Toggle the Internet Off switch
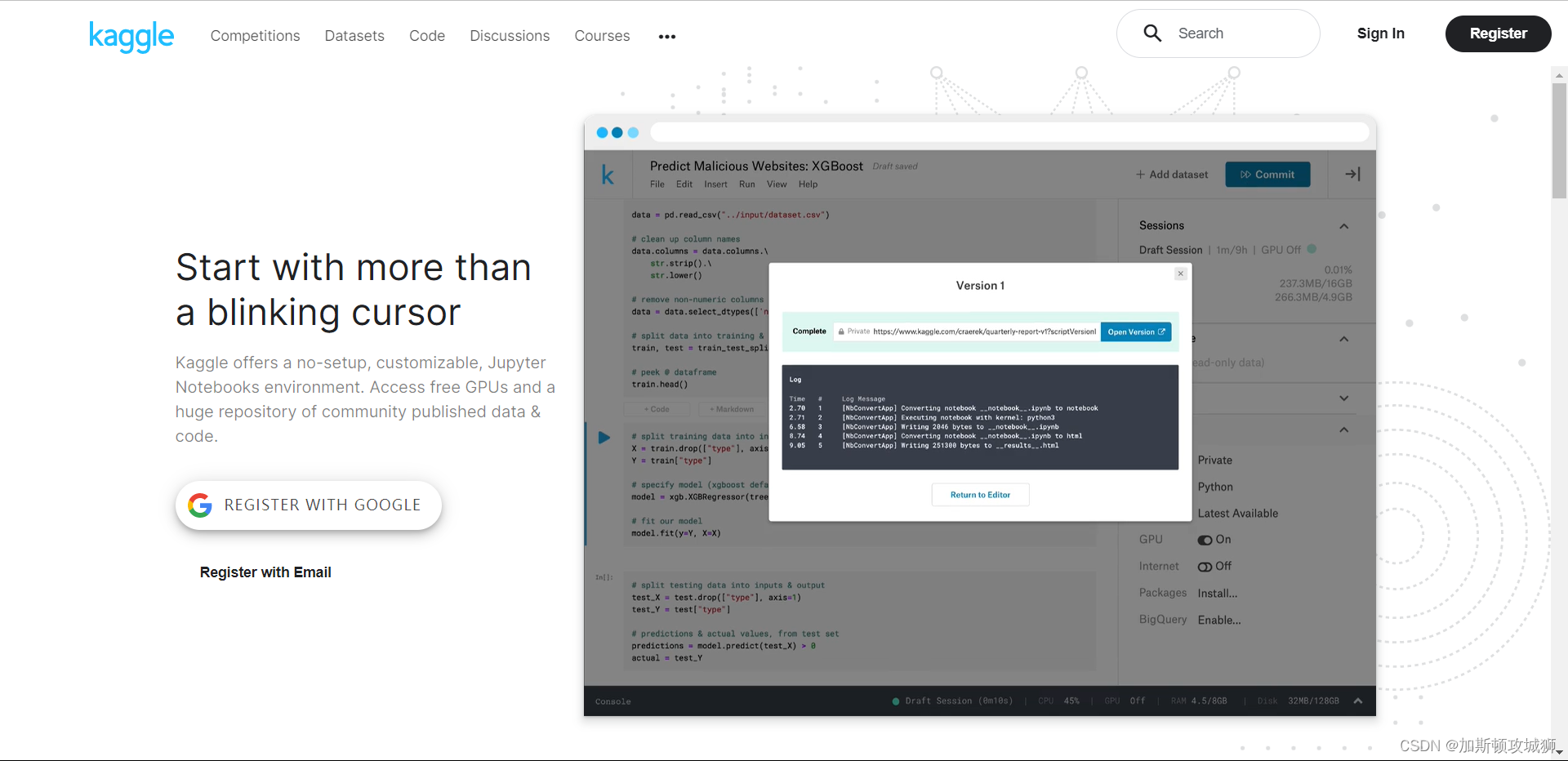The image size is (1568, 761). tap(1205, 567)
